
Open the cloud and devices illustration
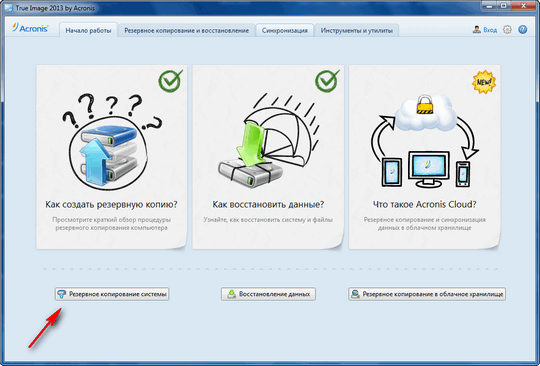[425, 140]
